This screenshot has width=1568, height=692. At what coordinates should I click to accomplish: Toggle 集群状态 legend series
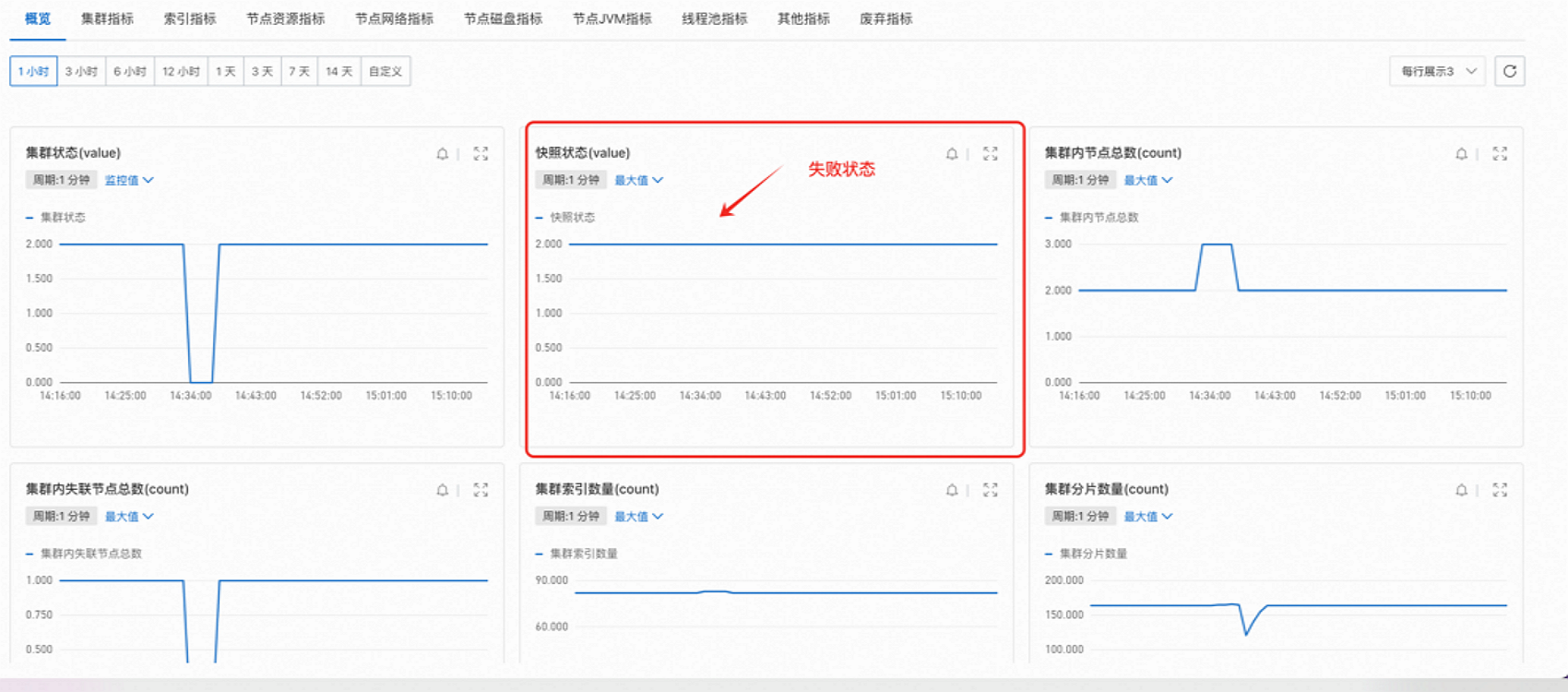pos(55,218)
